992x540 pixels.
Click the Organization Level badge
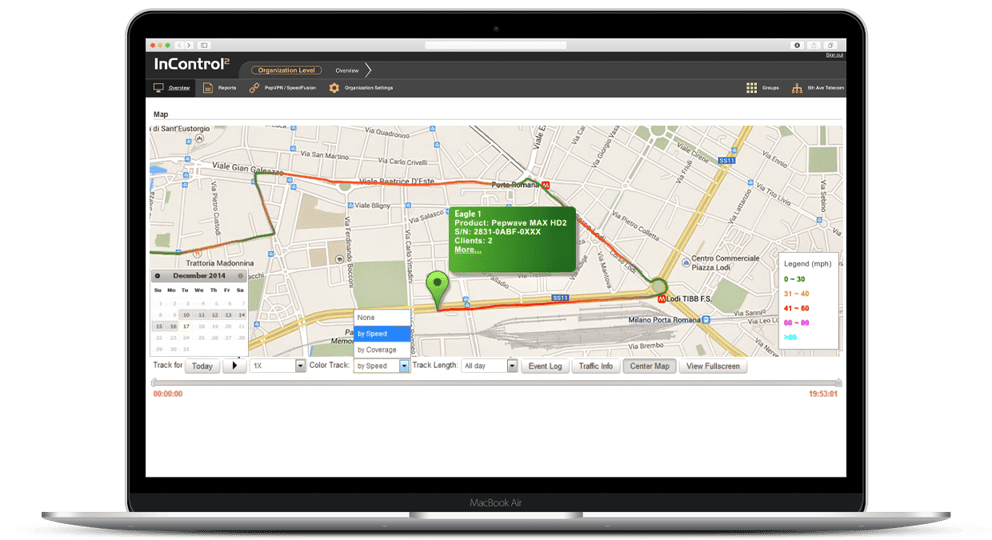(287, 70)
